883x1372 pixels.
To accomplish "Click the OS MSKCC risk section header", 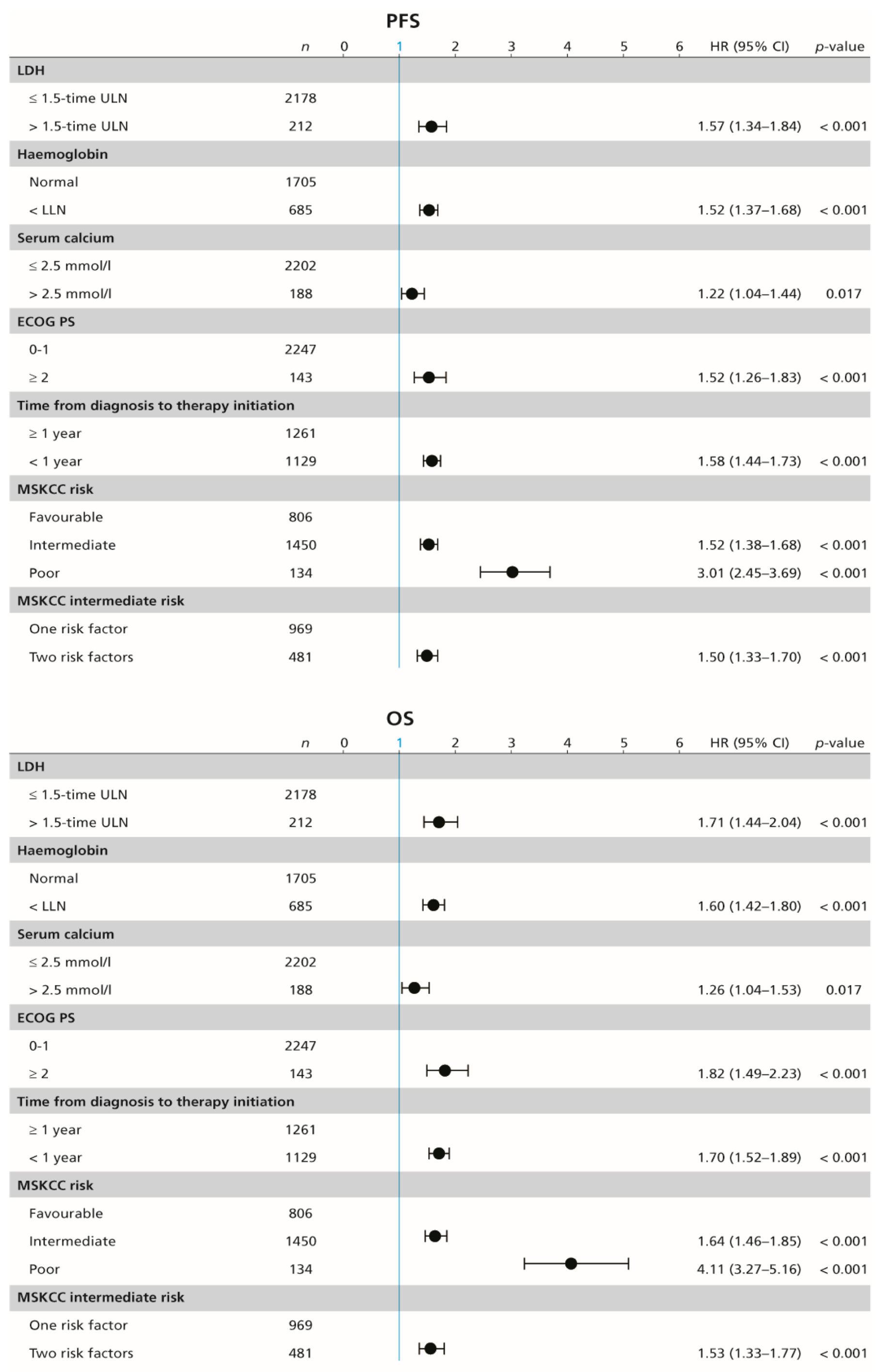I will tap(55, 1185).
